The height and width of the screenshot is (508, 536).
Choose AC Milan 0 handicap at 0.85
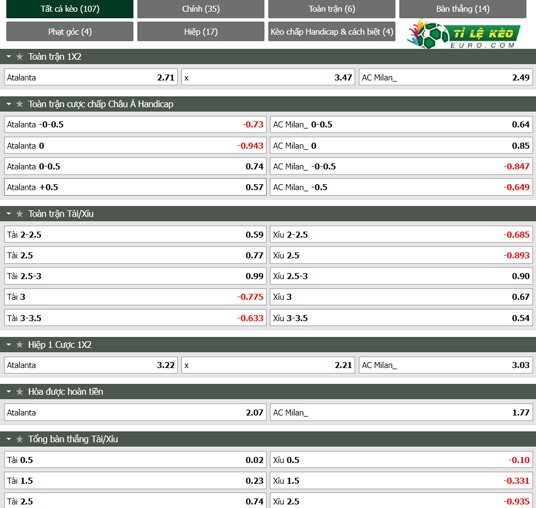click(x=401, y=146)
